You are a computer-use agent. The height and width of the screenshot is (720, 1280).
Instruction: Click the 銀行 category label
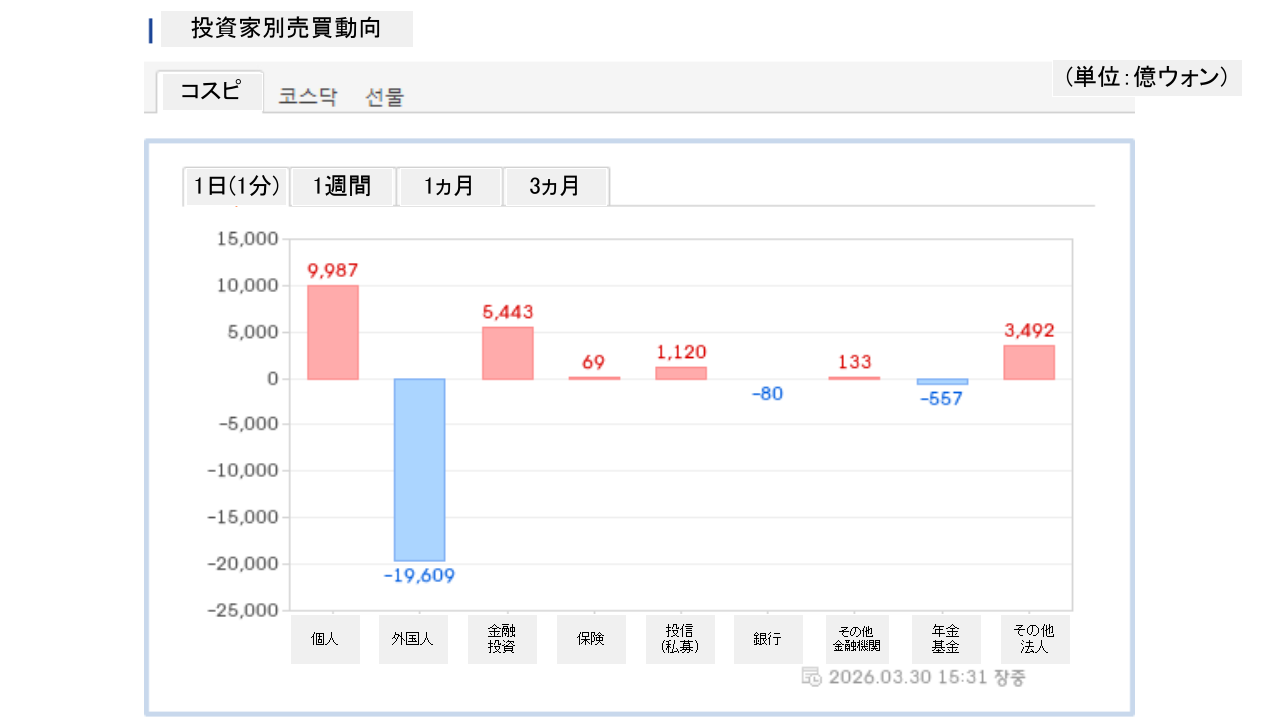tap(768, 639)
